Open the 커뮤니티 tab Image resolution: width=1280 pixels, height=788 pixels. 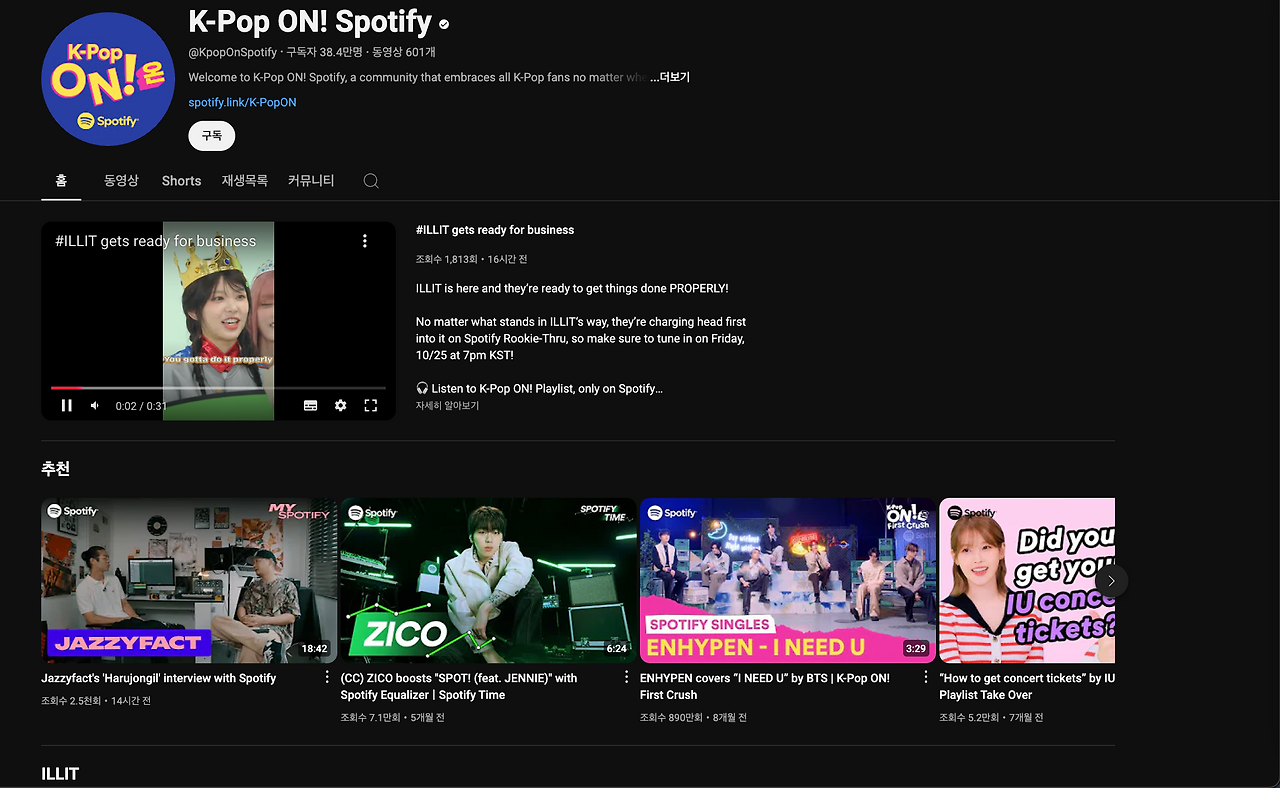point(311,181)
